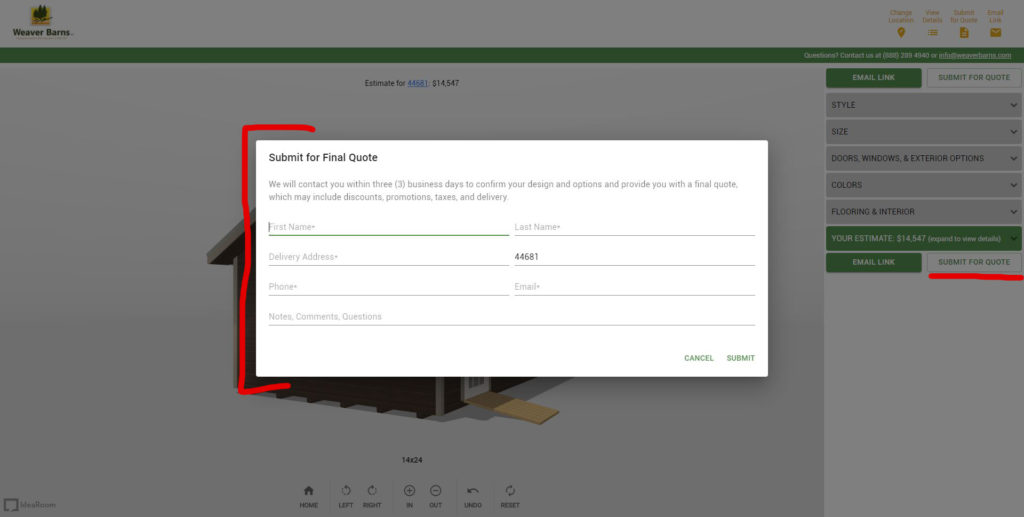This screenshot has height=517, width=1024.
Task: Click the Change Location pin icon
Action: (x=901, y=32)
